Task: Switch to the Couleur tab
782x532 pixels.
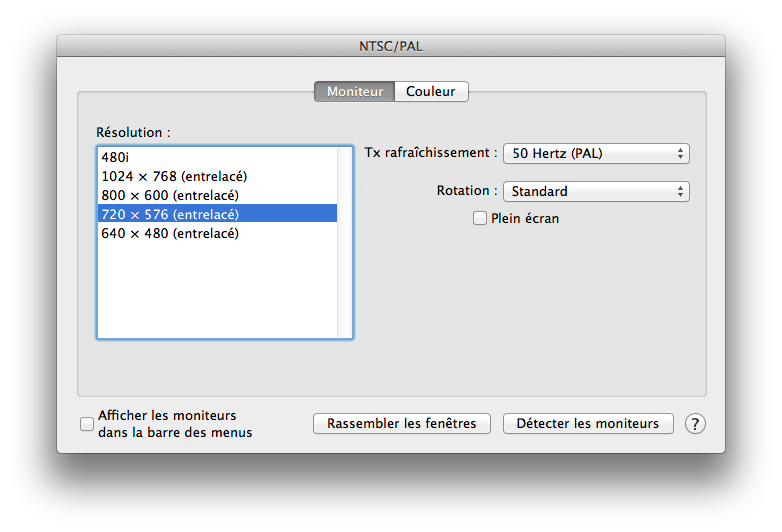Action: [x=430, y=91]
